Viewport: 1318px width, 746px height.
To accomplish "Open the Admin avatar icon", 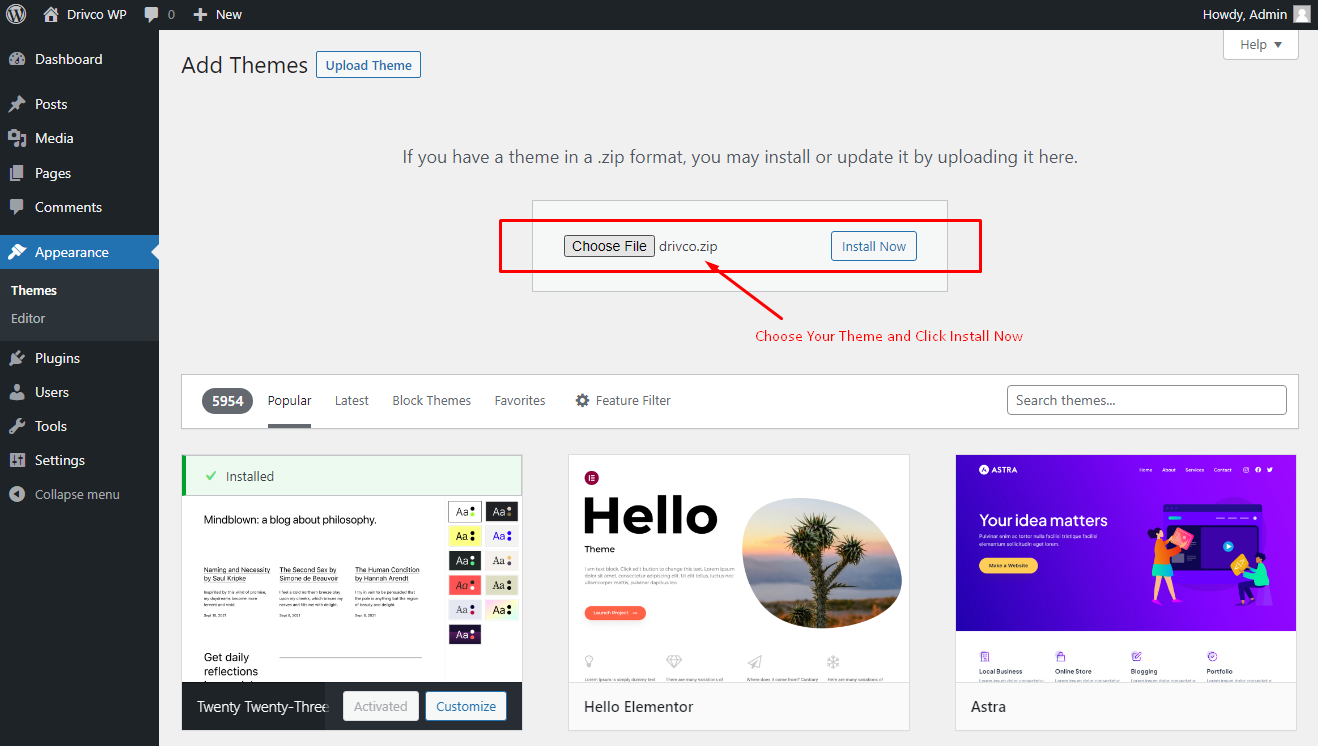I will click(1301, 14).
